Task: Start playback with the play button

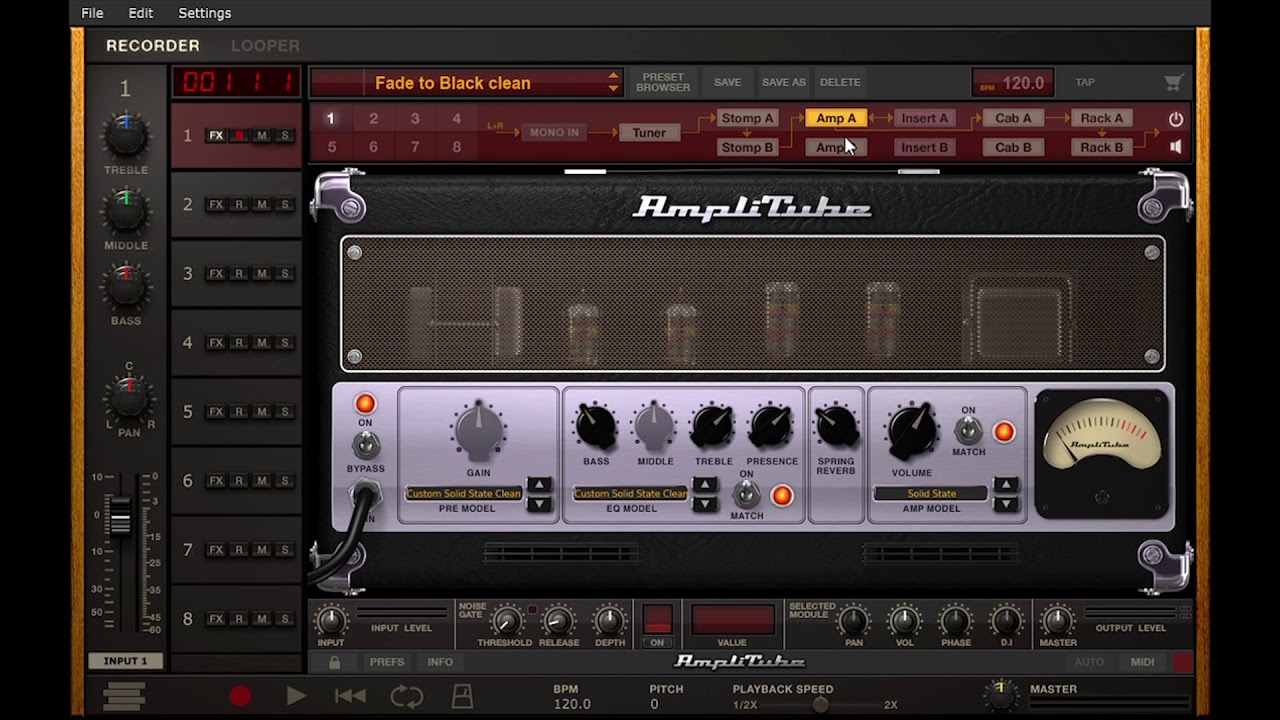Action: point(296,696)
